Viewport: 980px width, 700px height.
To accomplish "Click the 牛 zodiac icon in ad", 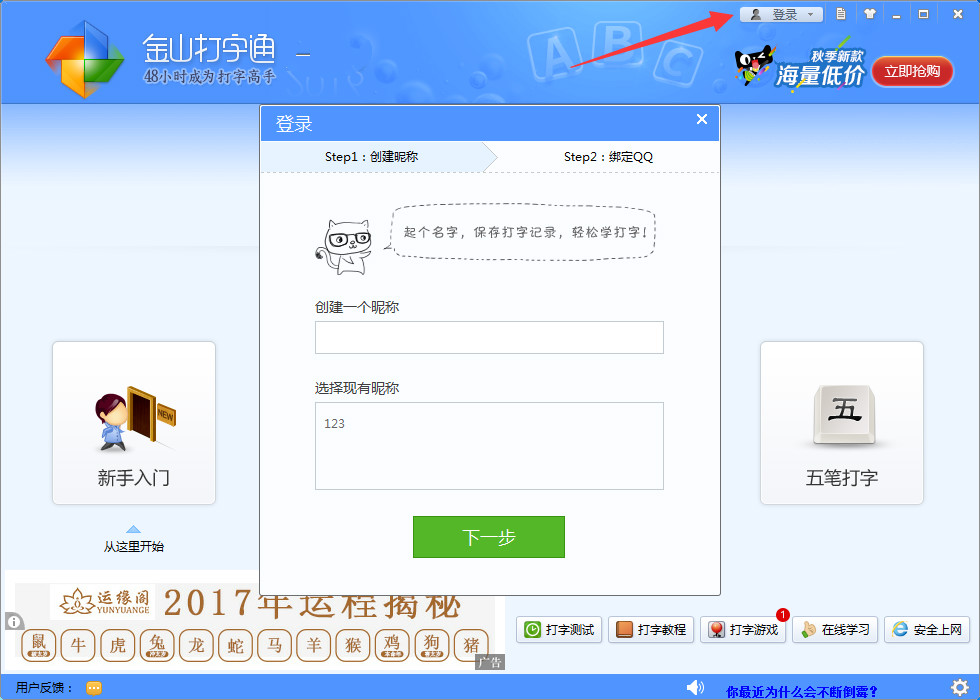I will tap(78, 646).
